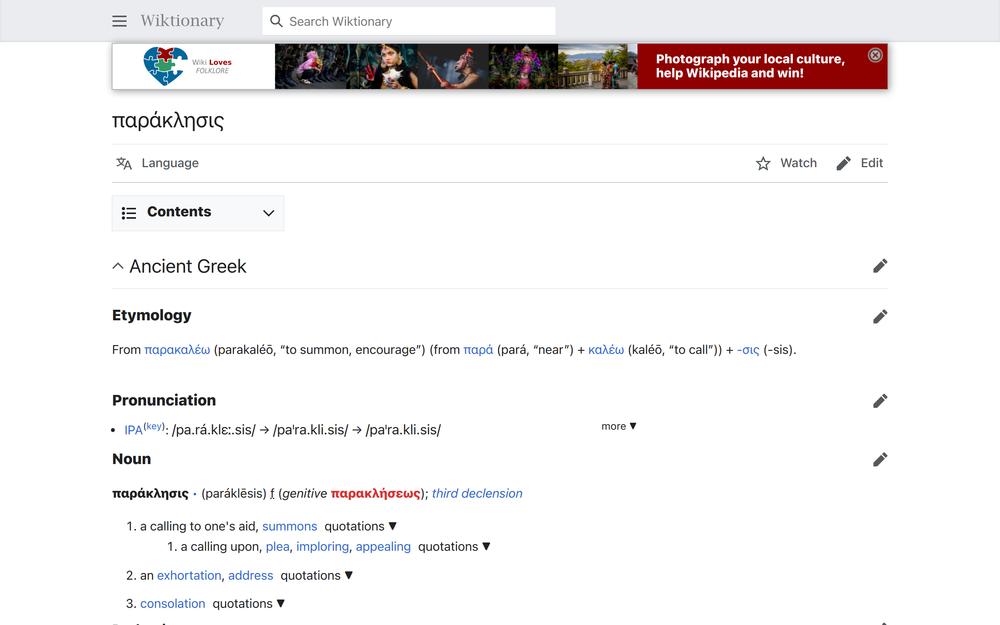
Task: Follow the consolation link
Action: click(x=173, y=603)
